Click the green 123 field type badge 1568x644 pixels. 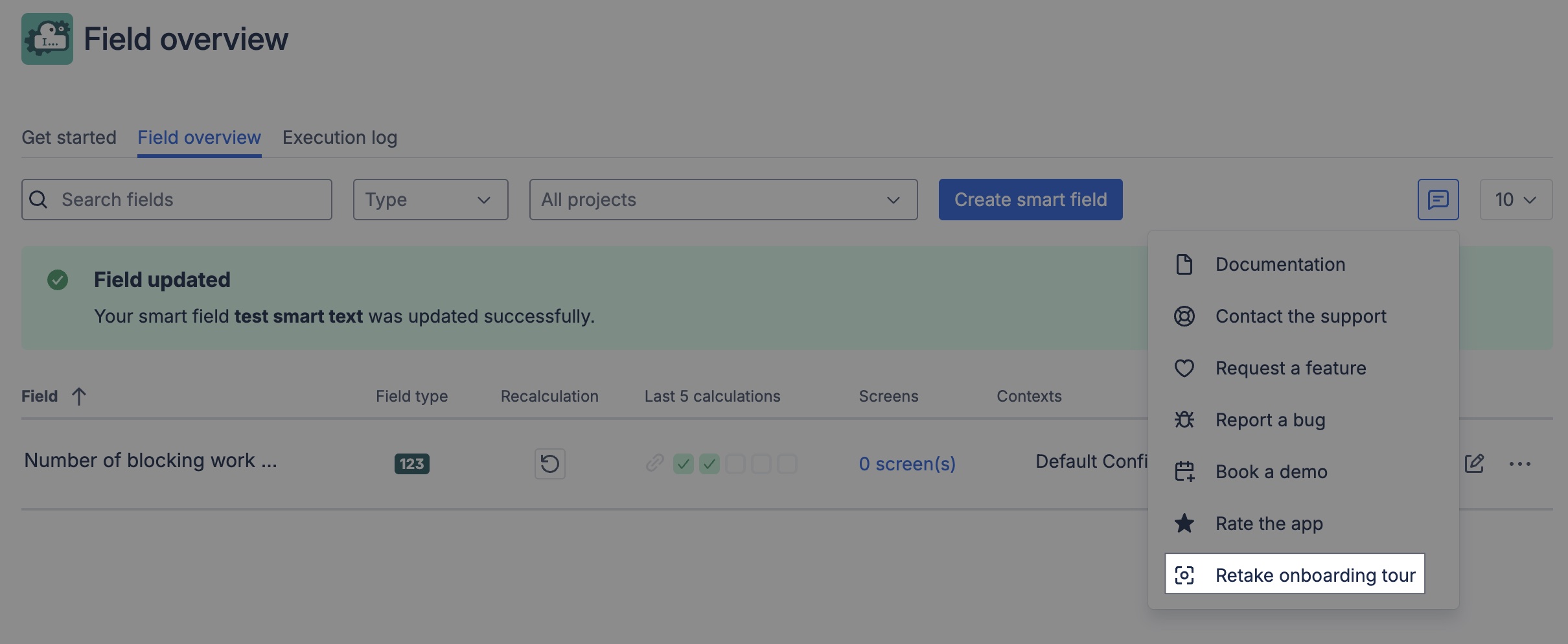click(411, 463)
